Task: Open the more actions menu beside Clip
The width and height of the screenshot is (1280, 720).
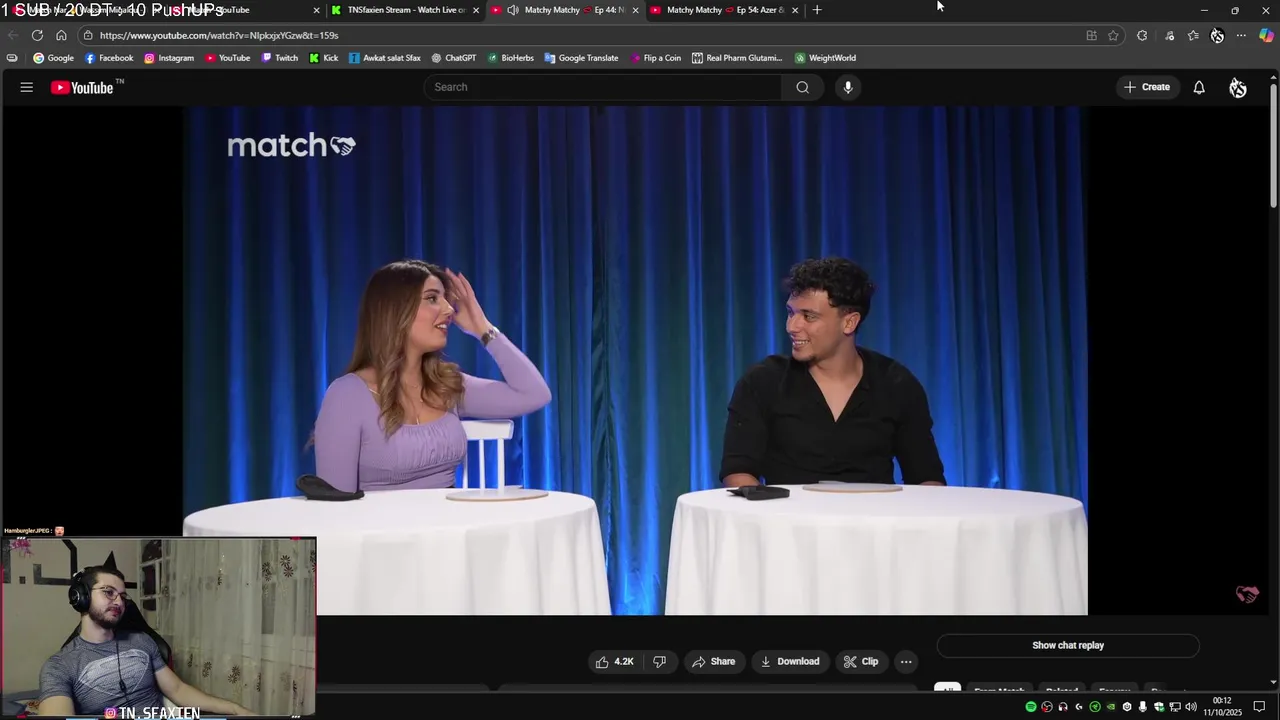Action: [906, 661]
